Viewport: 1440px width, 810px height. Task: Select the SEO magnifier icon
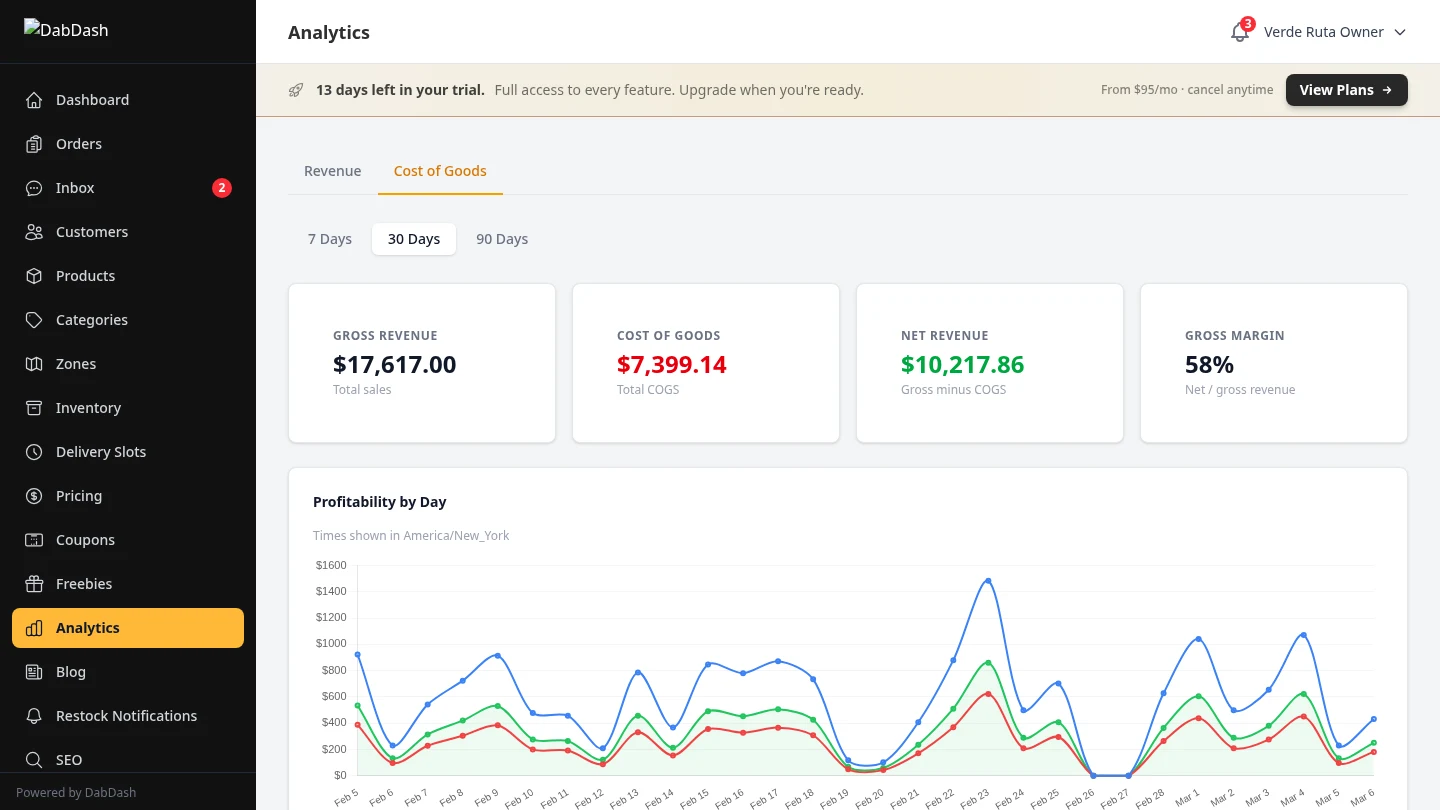(x=34, y=759)
